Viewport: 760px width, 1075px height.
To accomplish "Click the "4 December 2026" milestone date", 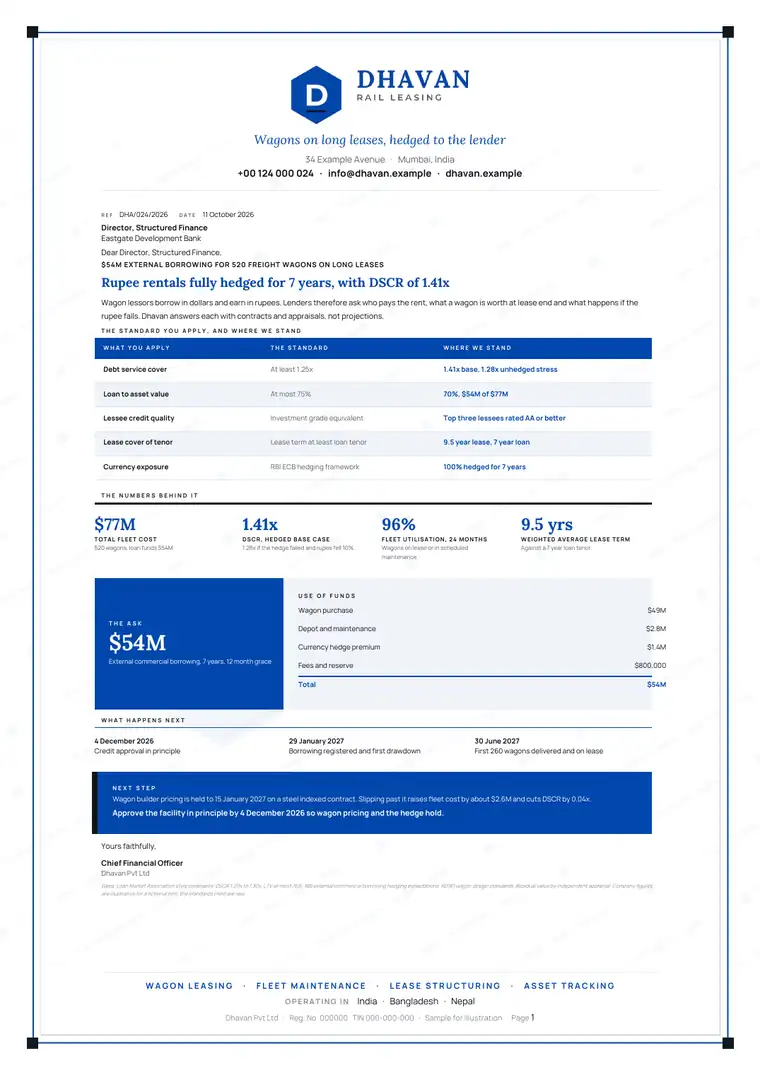I will (124, 741).
